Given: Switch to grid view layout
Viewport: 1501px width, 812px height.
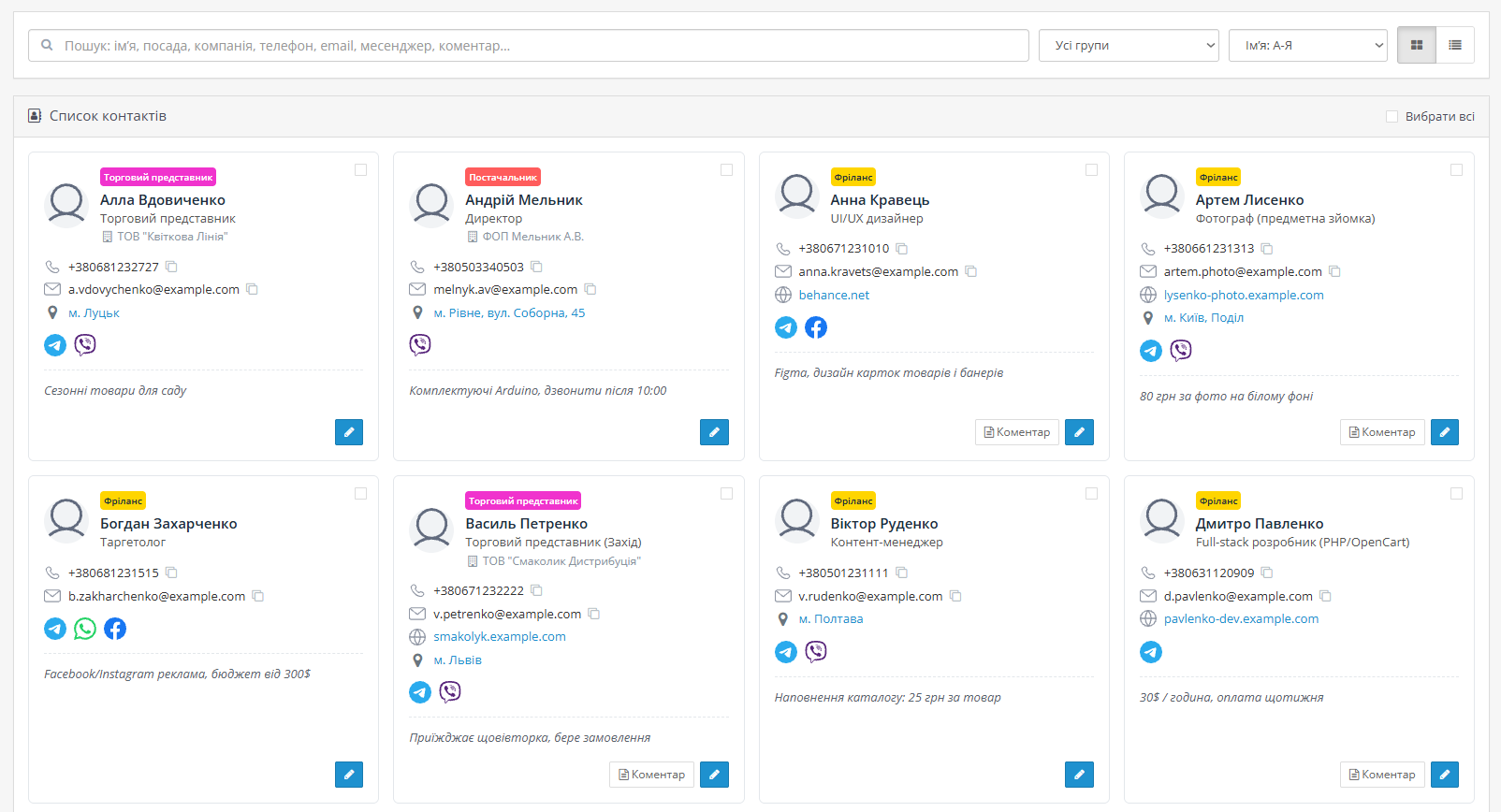Looking at the screenshot, I should 1417,45.
